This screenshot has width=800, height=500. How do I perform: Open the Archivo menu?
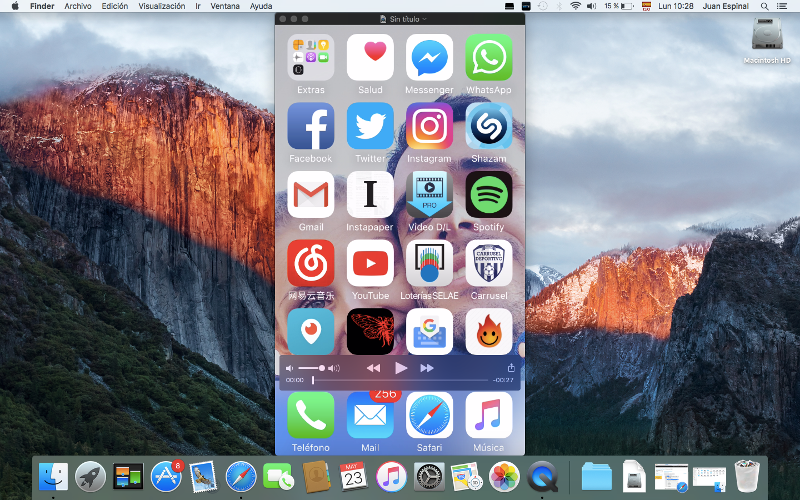coord(78,6)
